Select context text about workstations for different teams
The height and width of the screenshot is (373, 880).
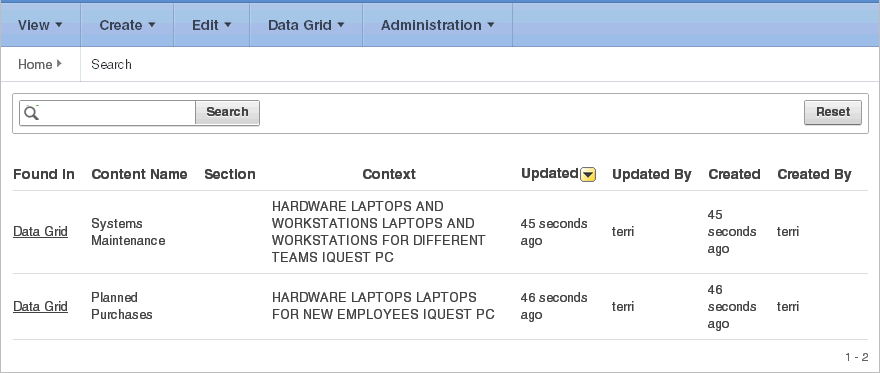pos(379,232)
